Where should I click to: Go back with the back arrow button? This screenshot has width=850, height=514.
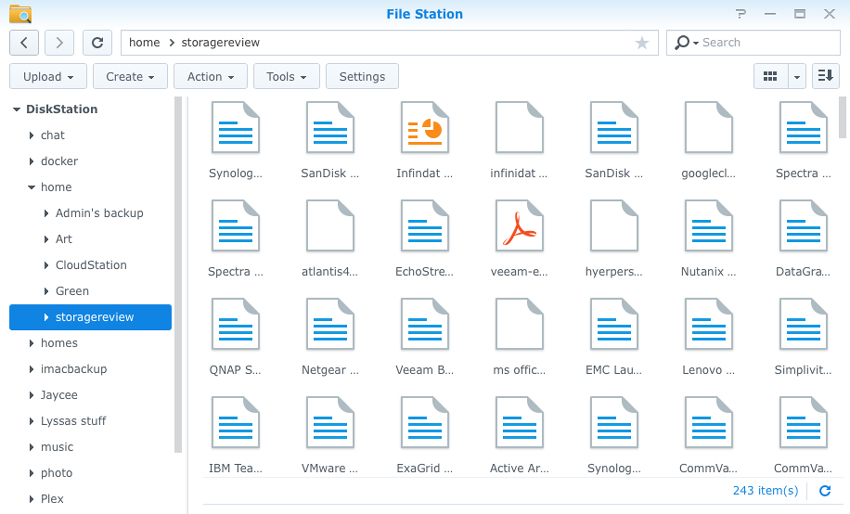pos(24,43)
